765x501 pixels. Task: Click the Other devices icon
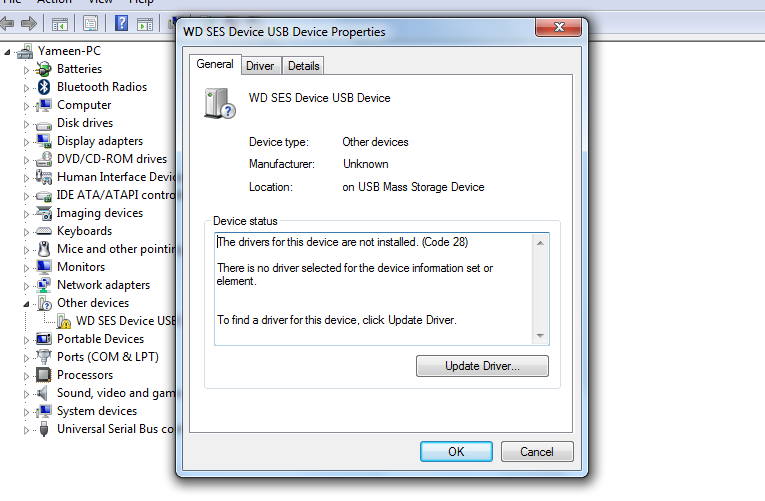click(44, 303)
